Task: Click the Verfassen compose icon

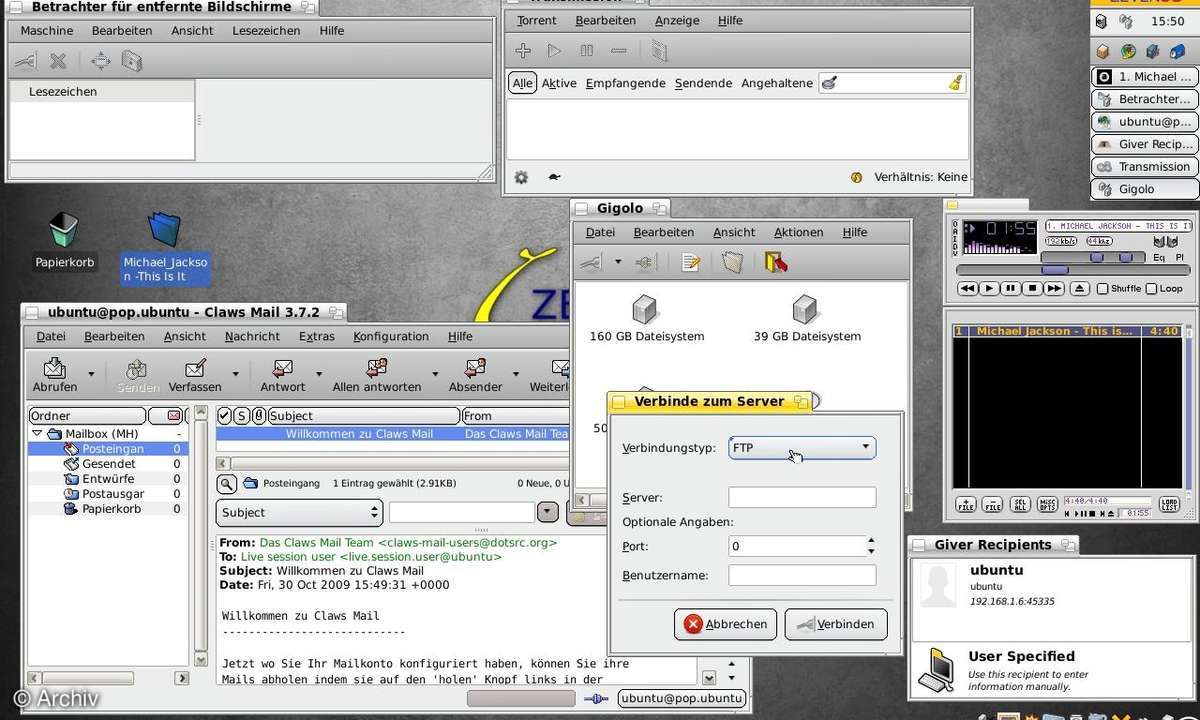Action: click(x=195, y=369)
